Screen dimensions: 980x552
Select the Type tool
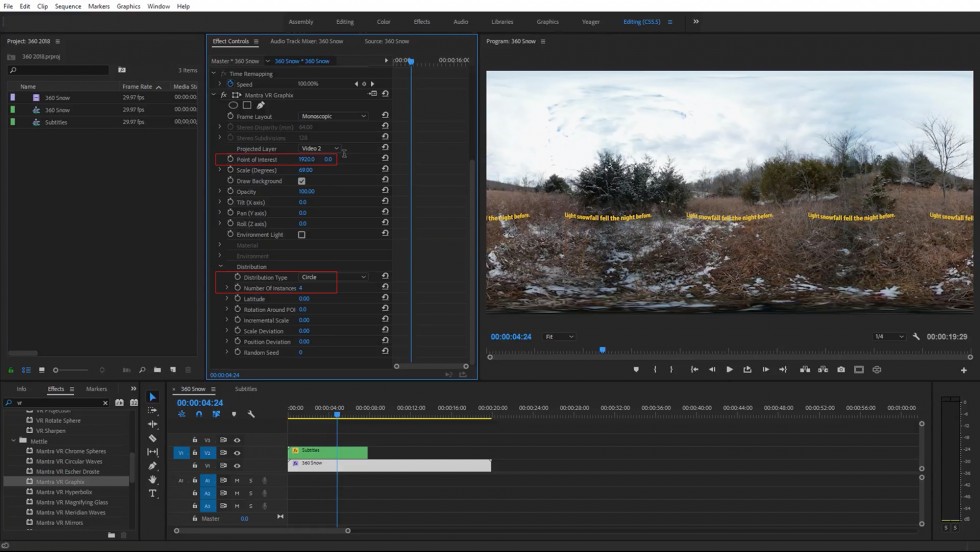point(153,494)
